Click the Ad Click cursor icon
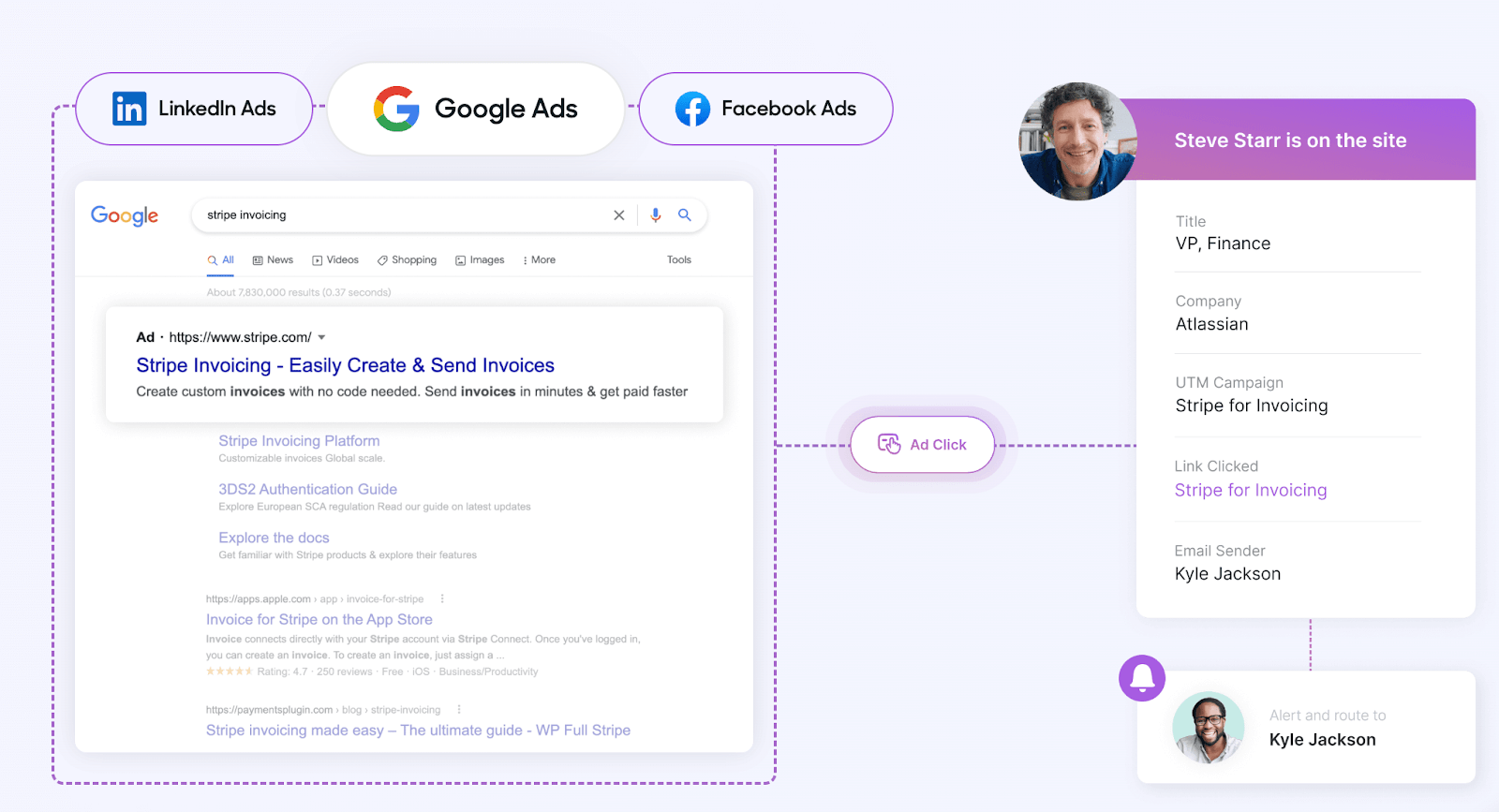This screenshot has width=1499, height=812. (889, 444)
